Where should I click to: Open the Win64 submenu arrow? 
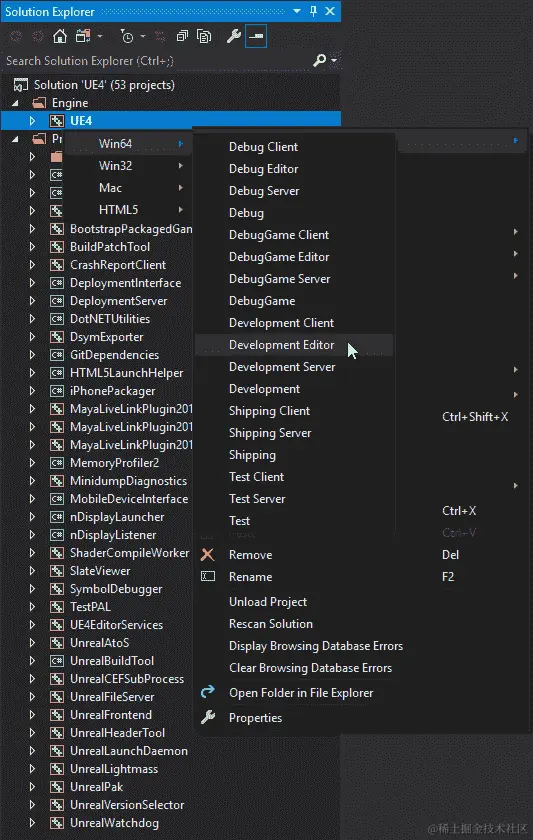[x=181, y=144]
